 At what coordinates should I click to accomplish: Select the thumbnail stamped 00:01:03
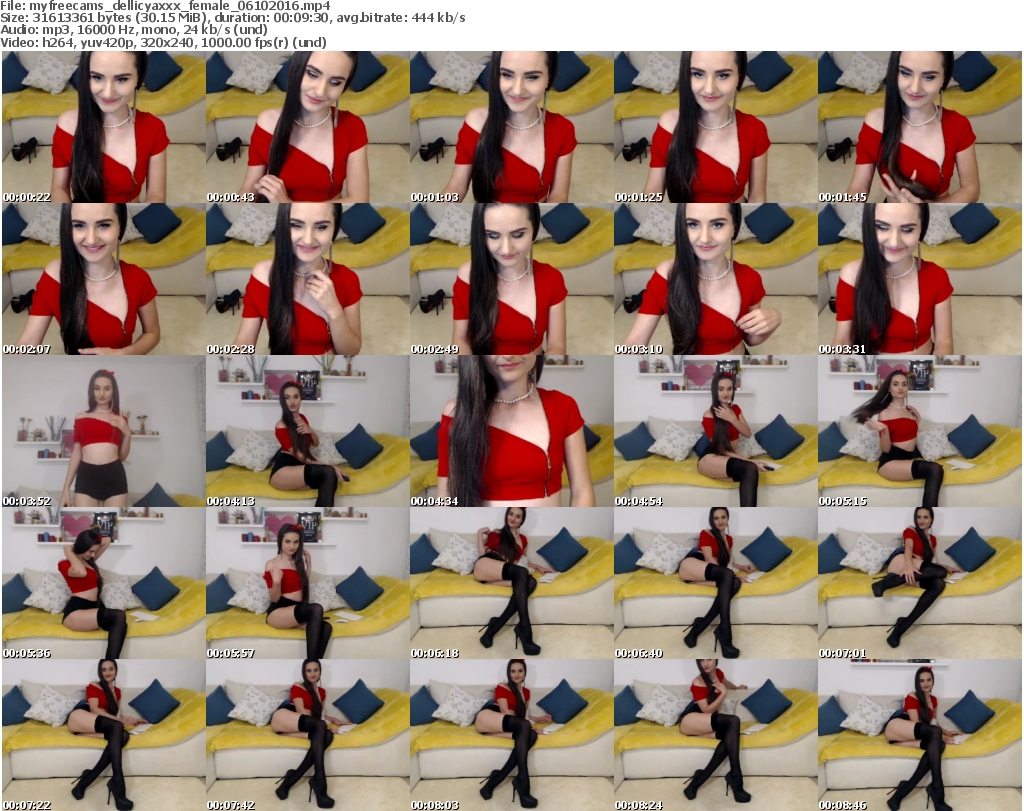click(x=511, y=127)
